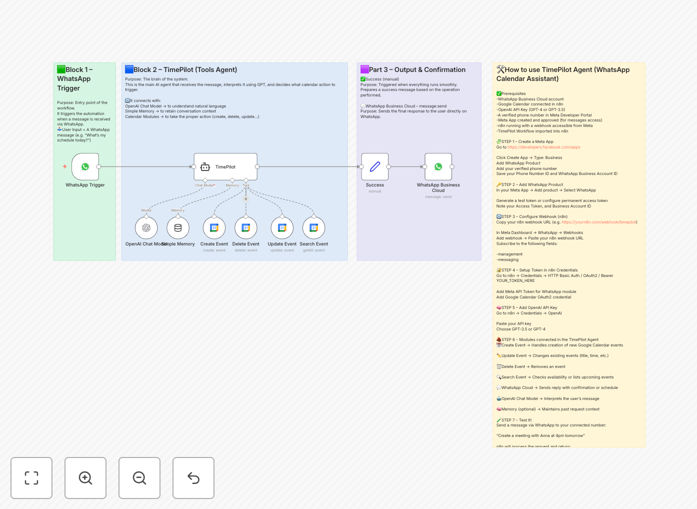Screen dimensions: 697x509
Task: Click the fit-to-view canvas button
Action: [x=31, y=478]
